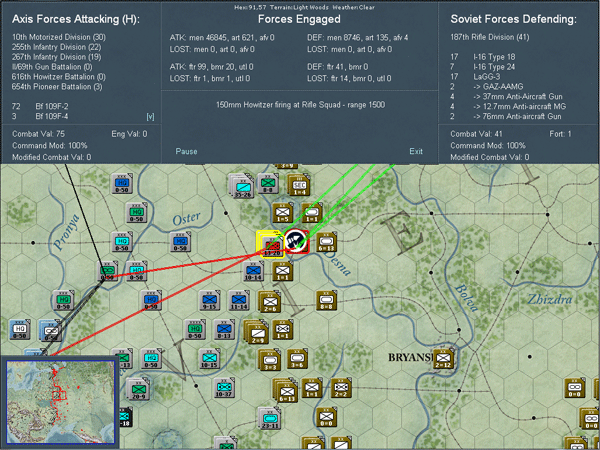
Task: Click 255th Infantry Division (22) entry
Action: click(x=56, y=47)
